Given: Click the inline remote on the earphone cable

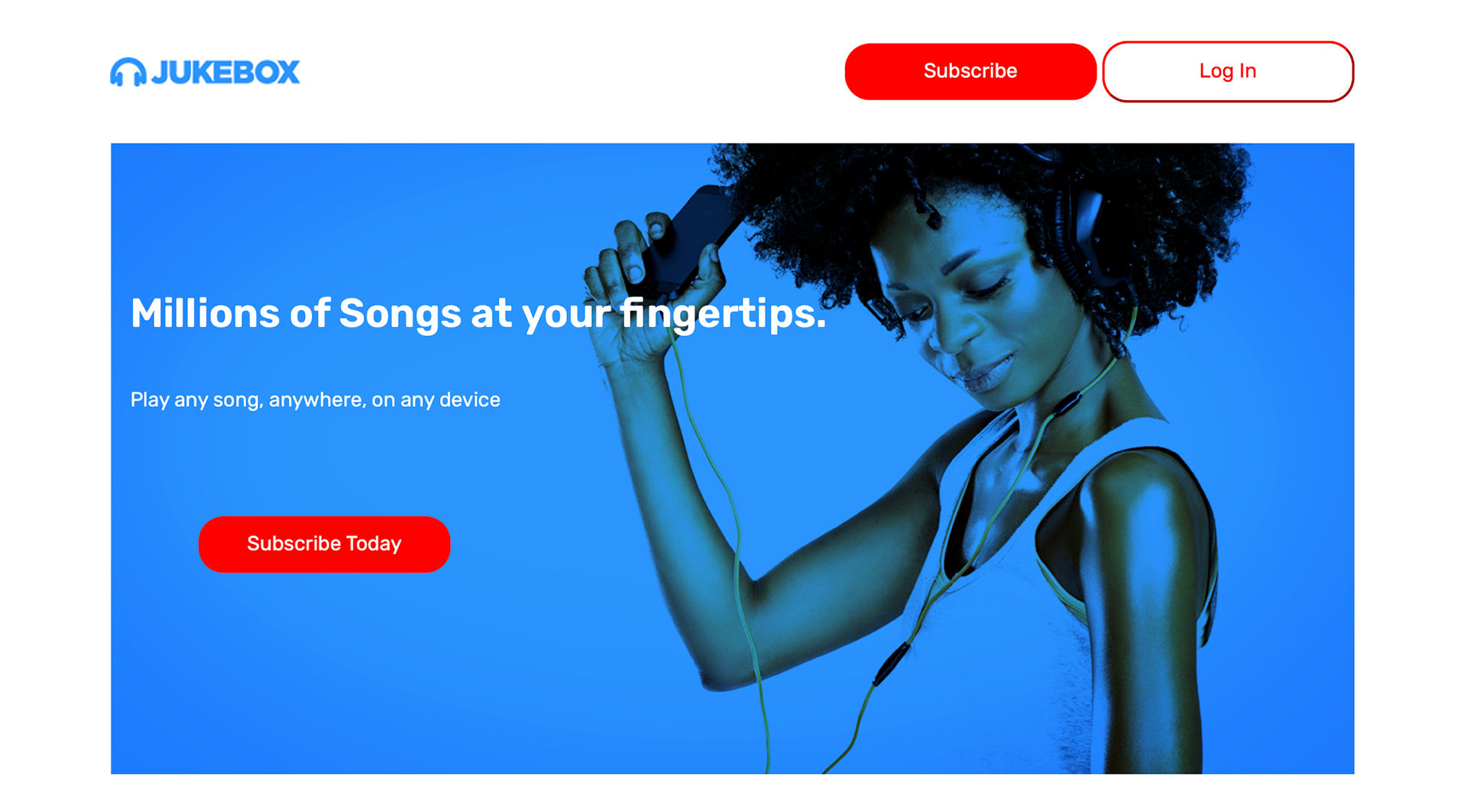Looking at the screenshot, I should (892, 663).
